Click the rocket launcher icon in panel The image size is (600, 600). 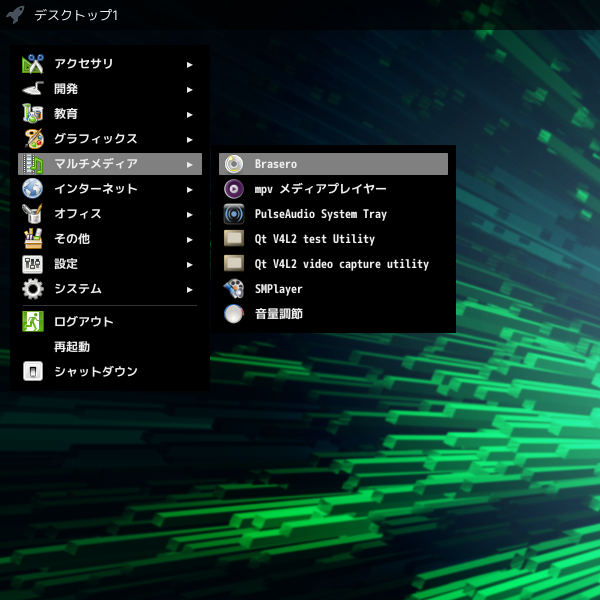coord(15,15)
